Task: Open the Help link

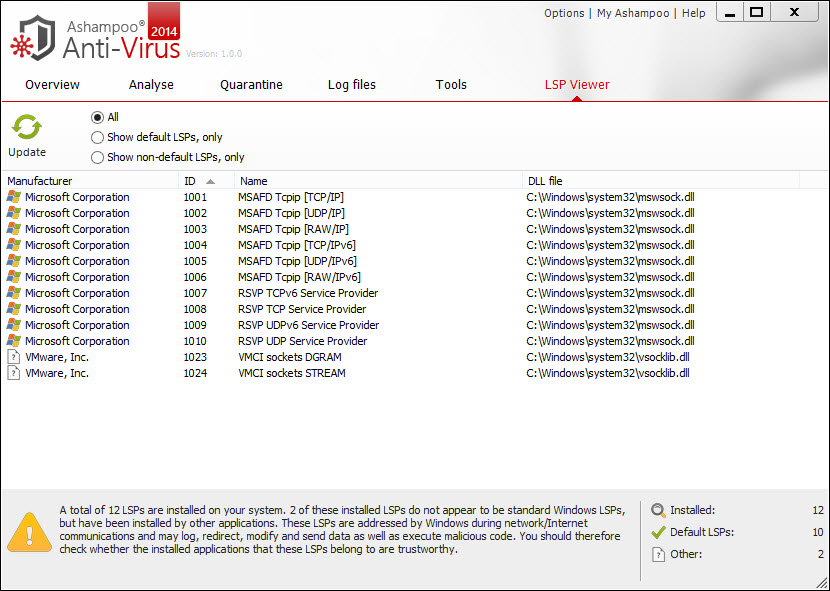Action: click(693, 13)
